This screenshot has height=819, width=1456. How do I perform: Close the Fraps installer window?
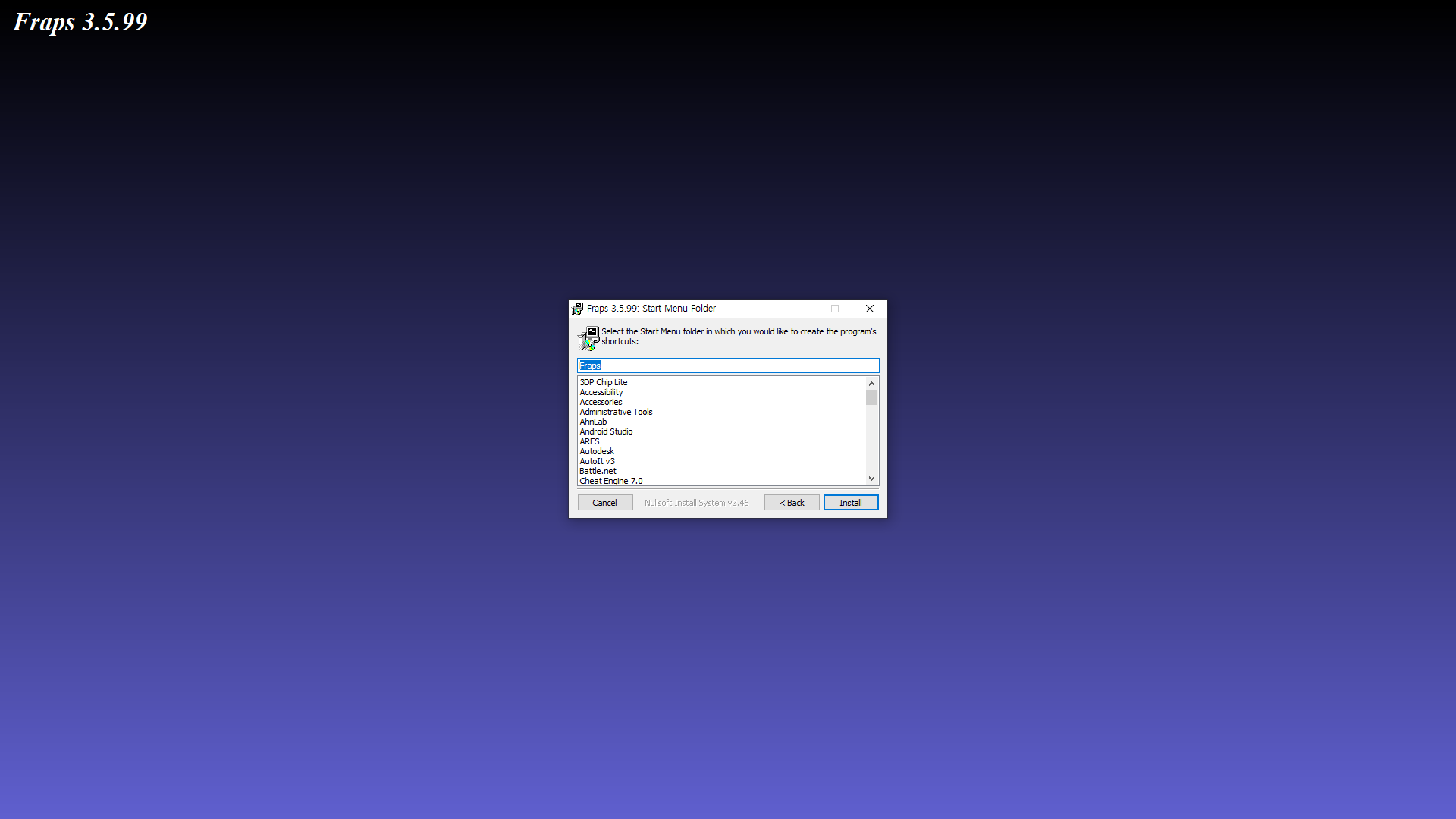point(870,309)
